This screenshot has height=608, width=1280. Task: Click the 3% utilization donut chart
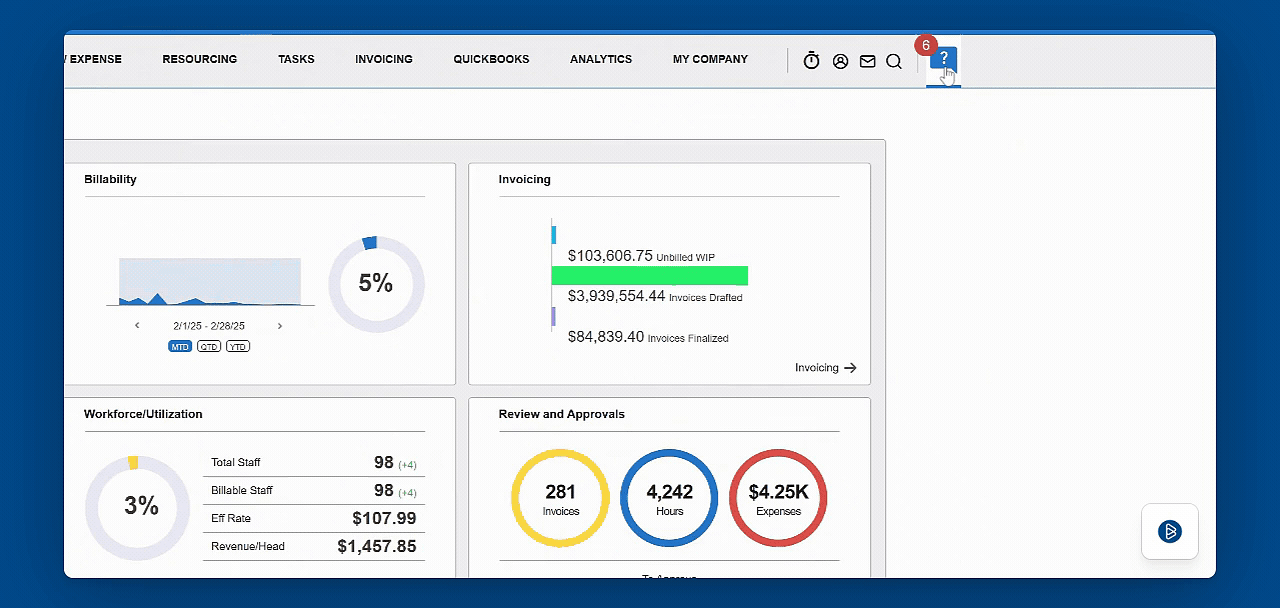point(137,506)
